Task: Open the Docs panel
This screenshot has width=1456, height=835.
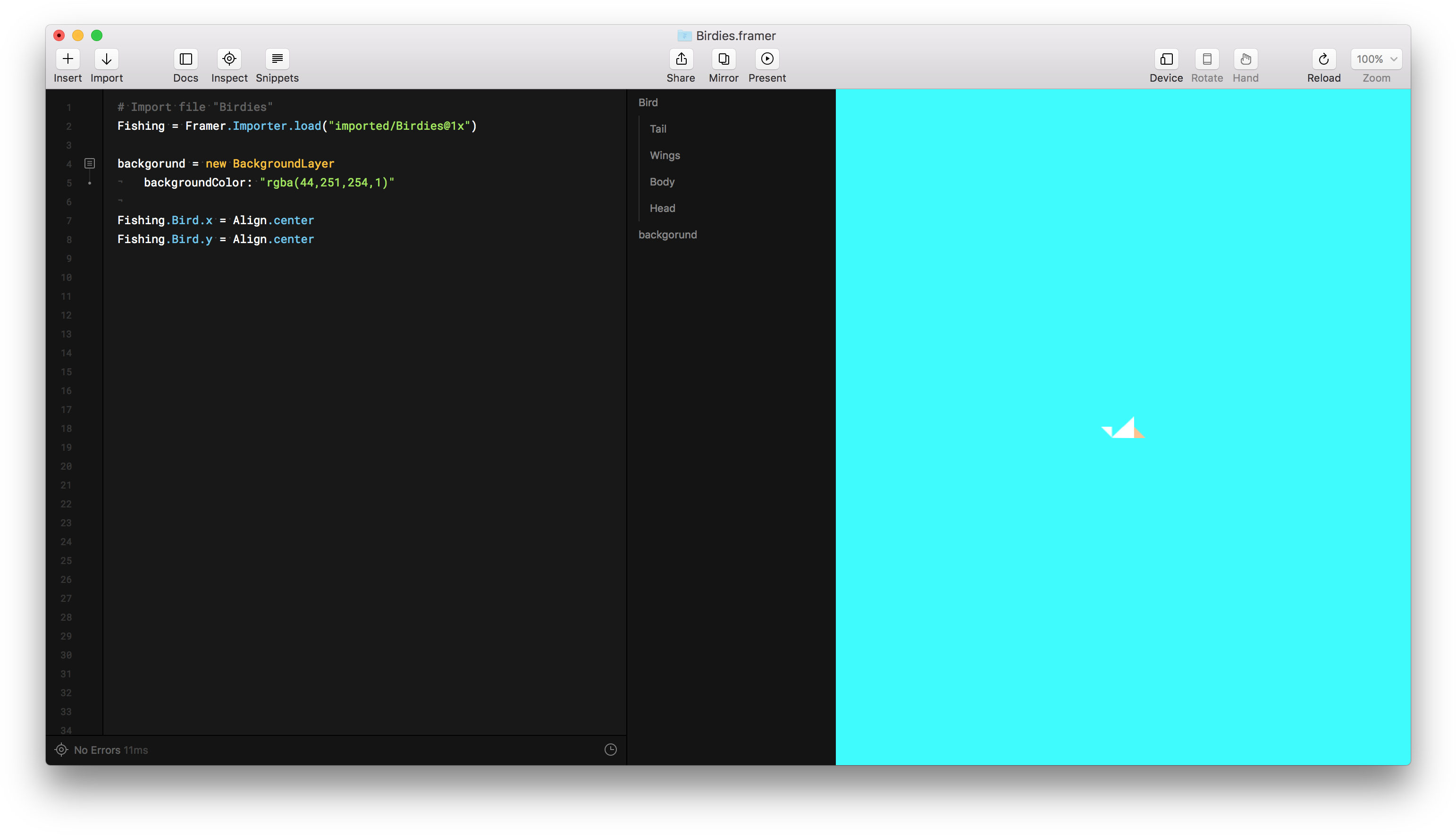Action: (x=186, y=59)
